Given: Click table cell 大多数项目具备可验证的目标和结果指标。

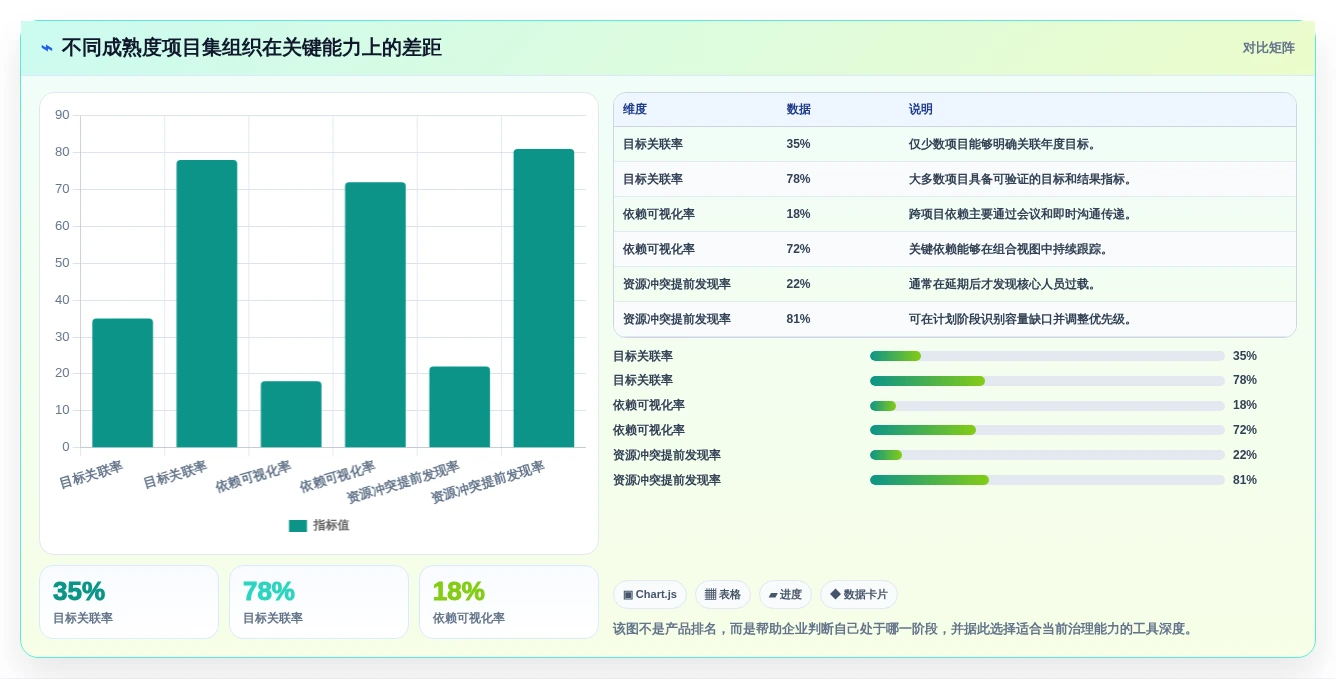Looking at the screenshot, I should tap(1022, 179).
